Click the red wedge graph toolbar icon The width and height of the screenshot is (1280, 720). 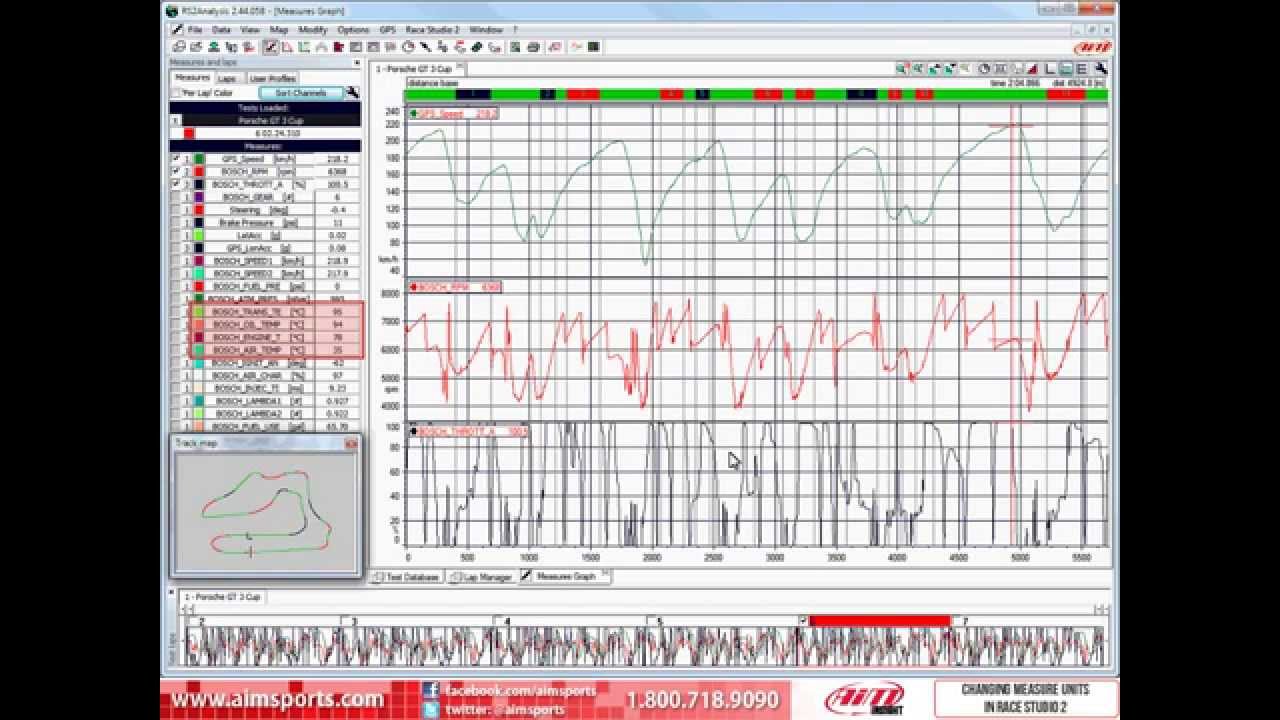click(1033, 69)
